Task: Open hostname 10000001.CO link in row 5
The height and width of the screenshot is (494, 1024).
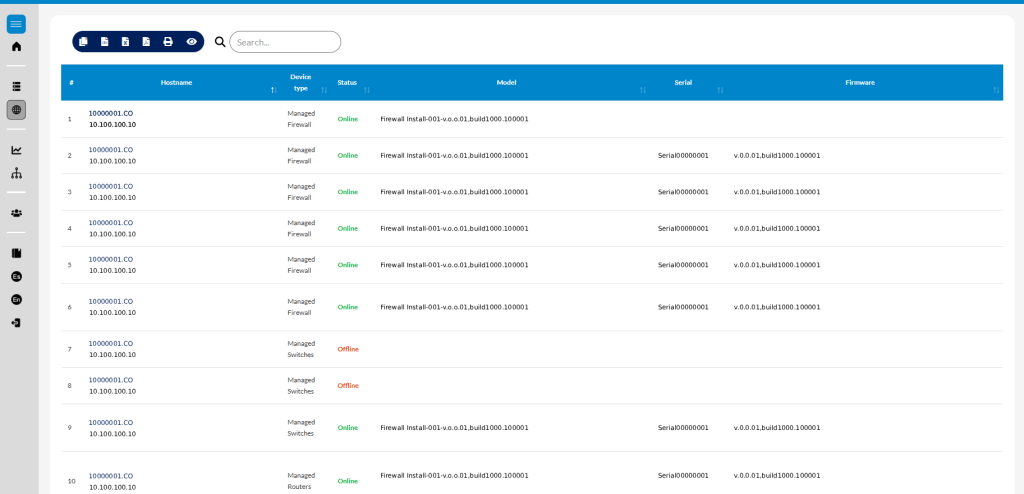Action: click(111, 259)
